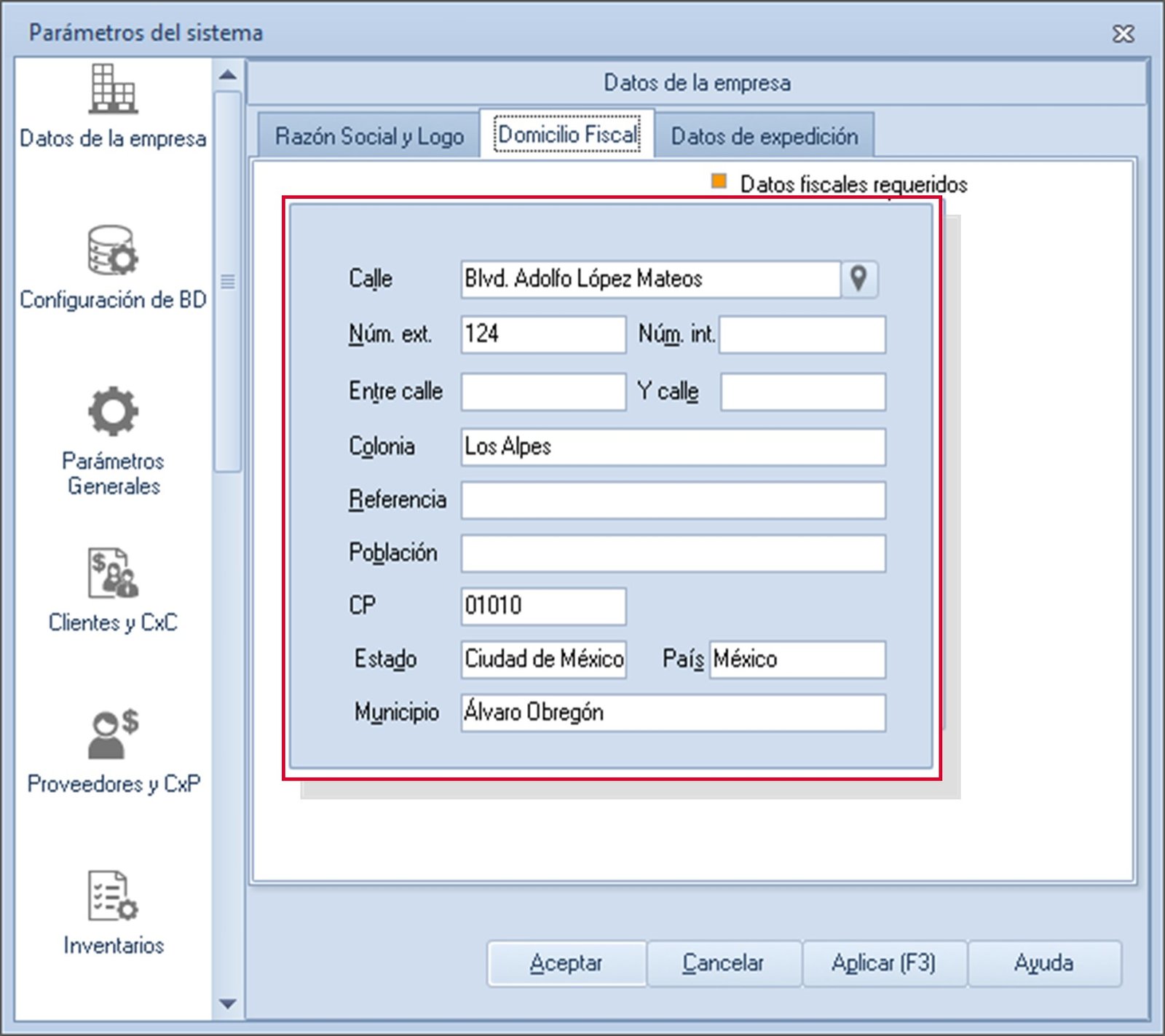Click the Aceptar button

[566, 963]
